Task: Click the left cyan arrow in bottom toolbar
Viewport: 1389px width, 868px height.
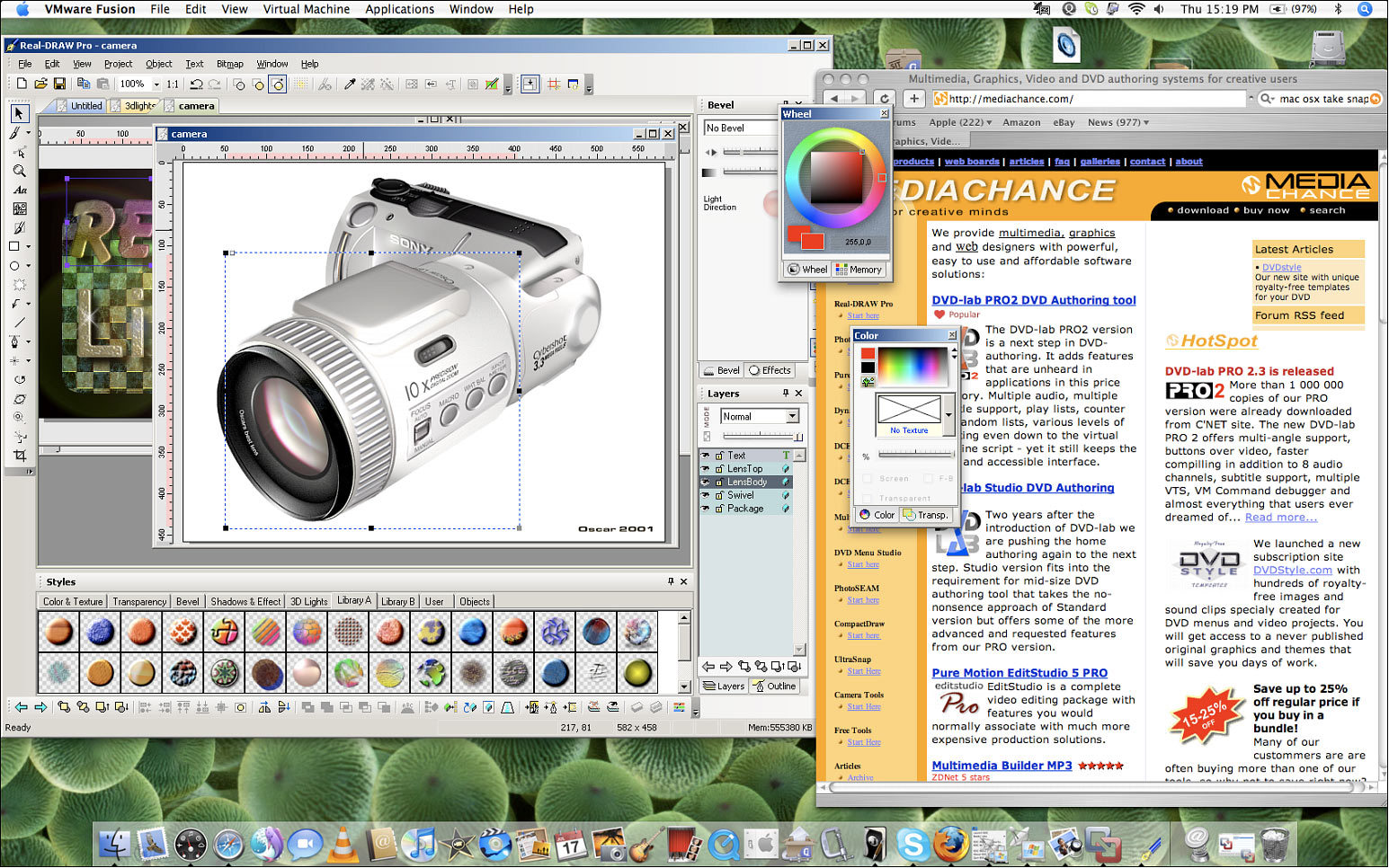Action: coord(21,707)
